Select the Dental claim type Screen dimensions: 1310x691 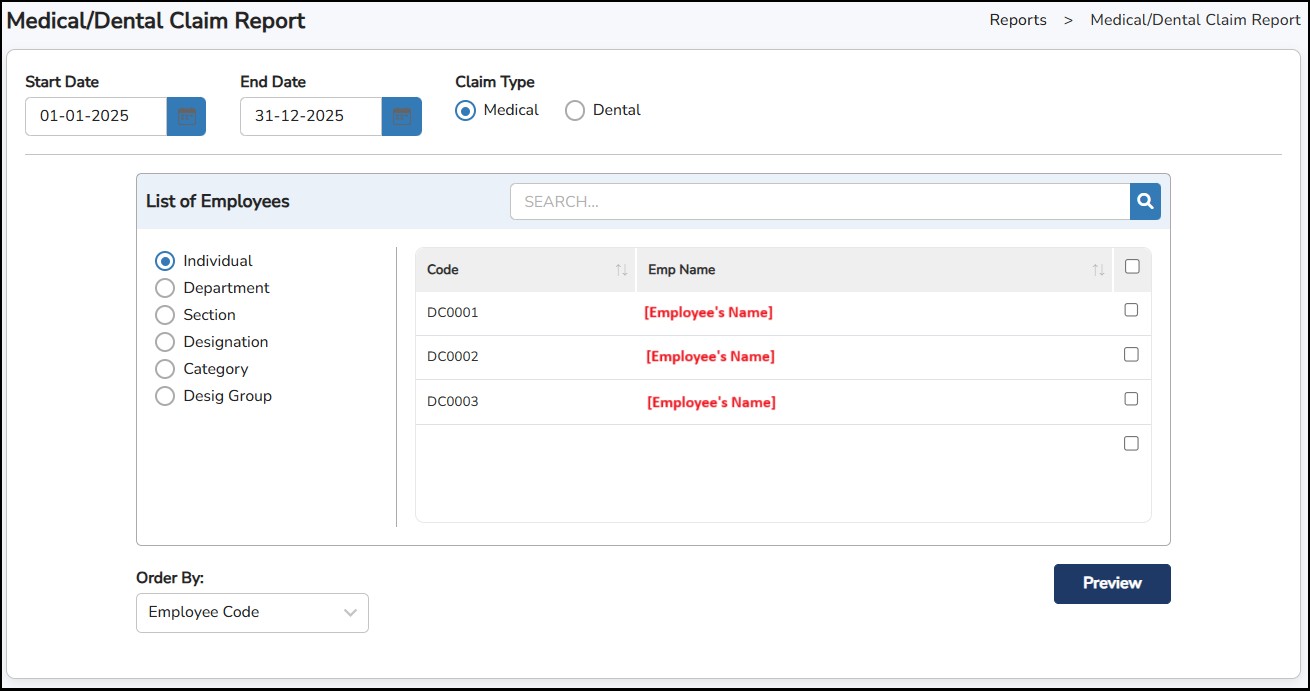[x=575, y=111]
